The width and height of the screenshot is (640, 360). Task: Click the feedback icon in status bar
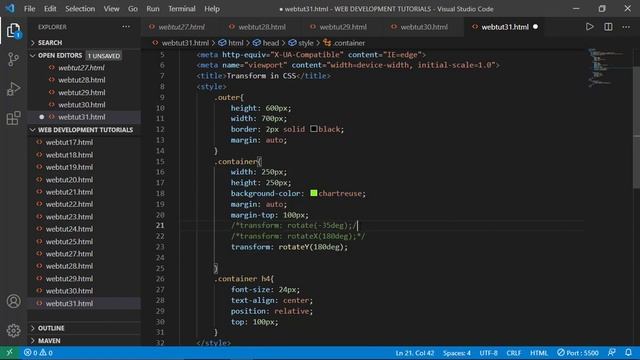pyautogui.click(x=611, y=353)
